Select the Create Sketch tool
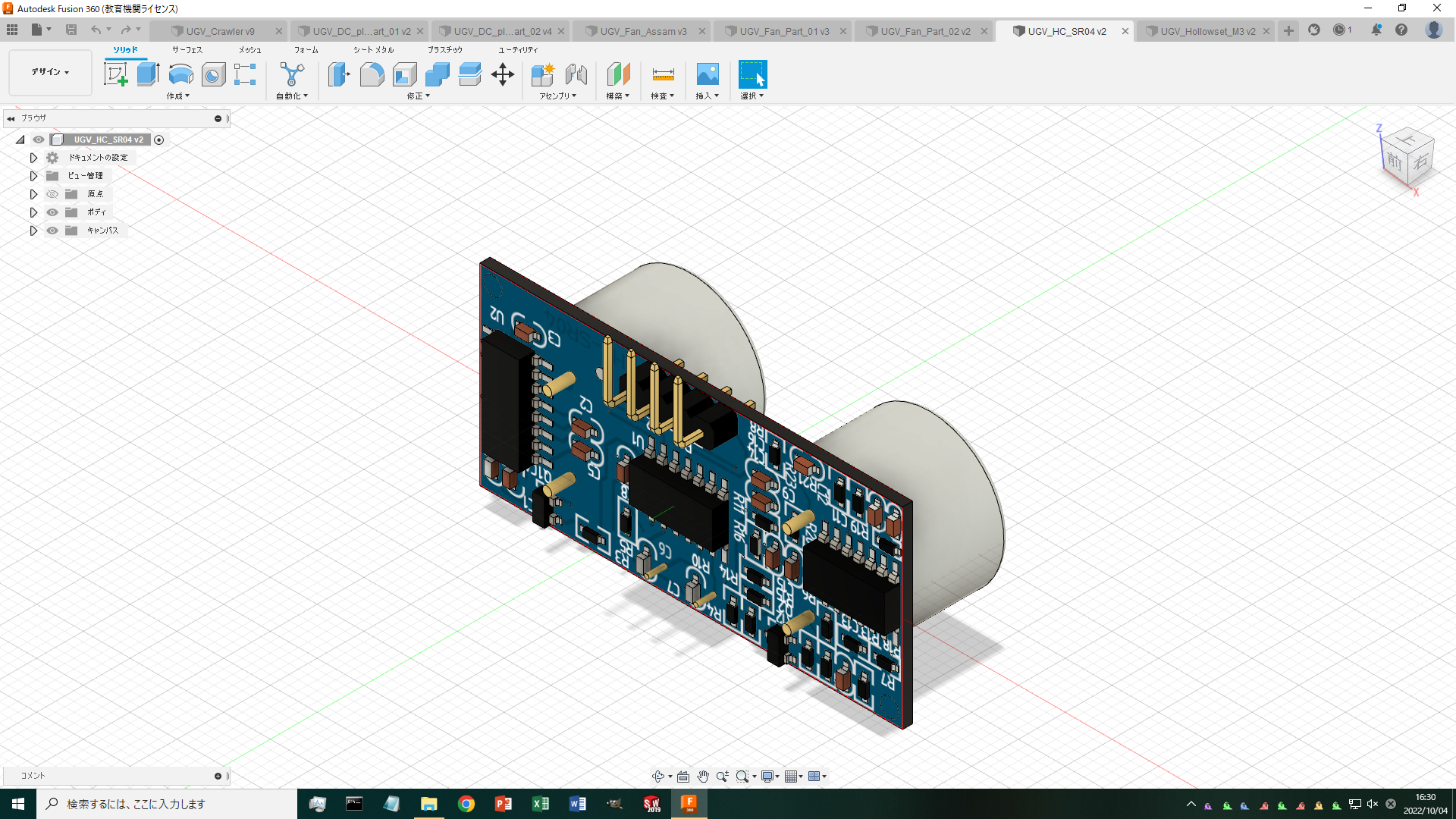 point(115,74)
